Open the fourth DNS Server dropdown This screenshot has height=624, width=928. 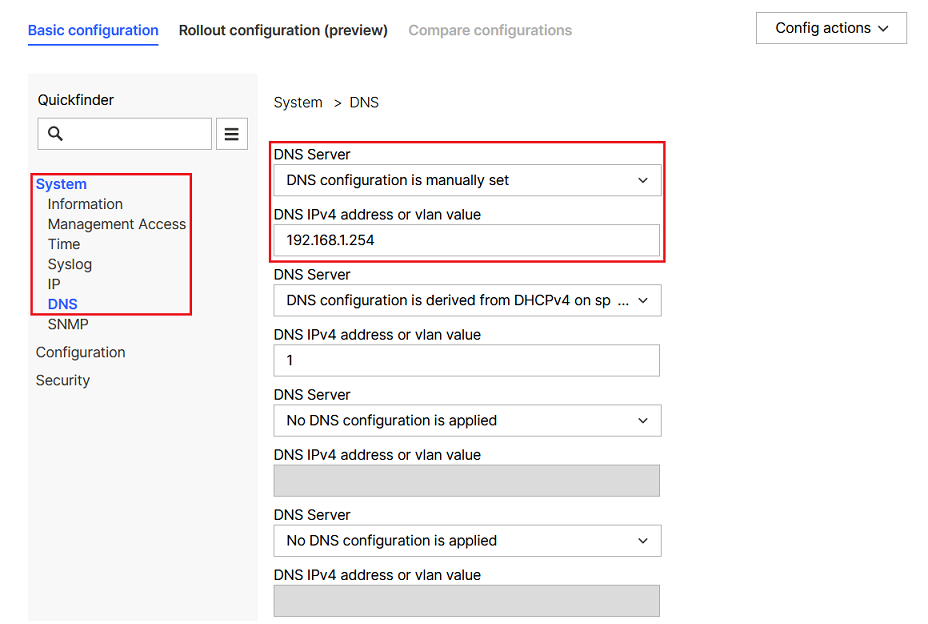tap(467, 540)
